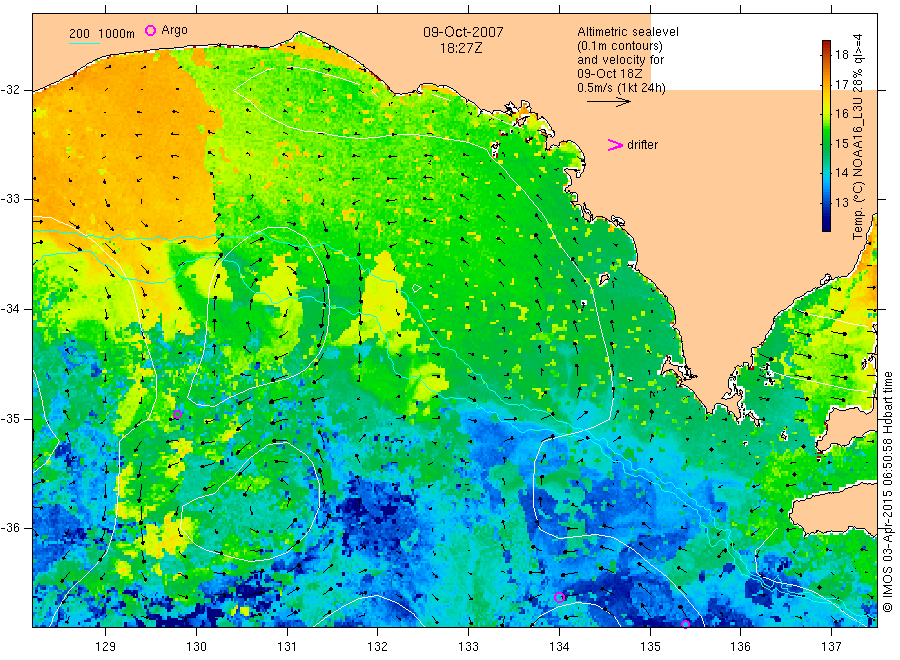
Task: Click the magenta drifter legend arrowhead
Action: tap(615, 145)
